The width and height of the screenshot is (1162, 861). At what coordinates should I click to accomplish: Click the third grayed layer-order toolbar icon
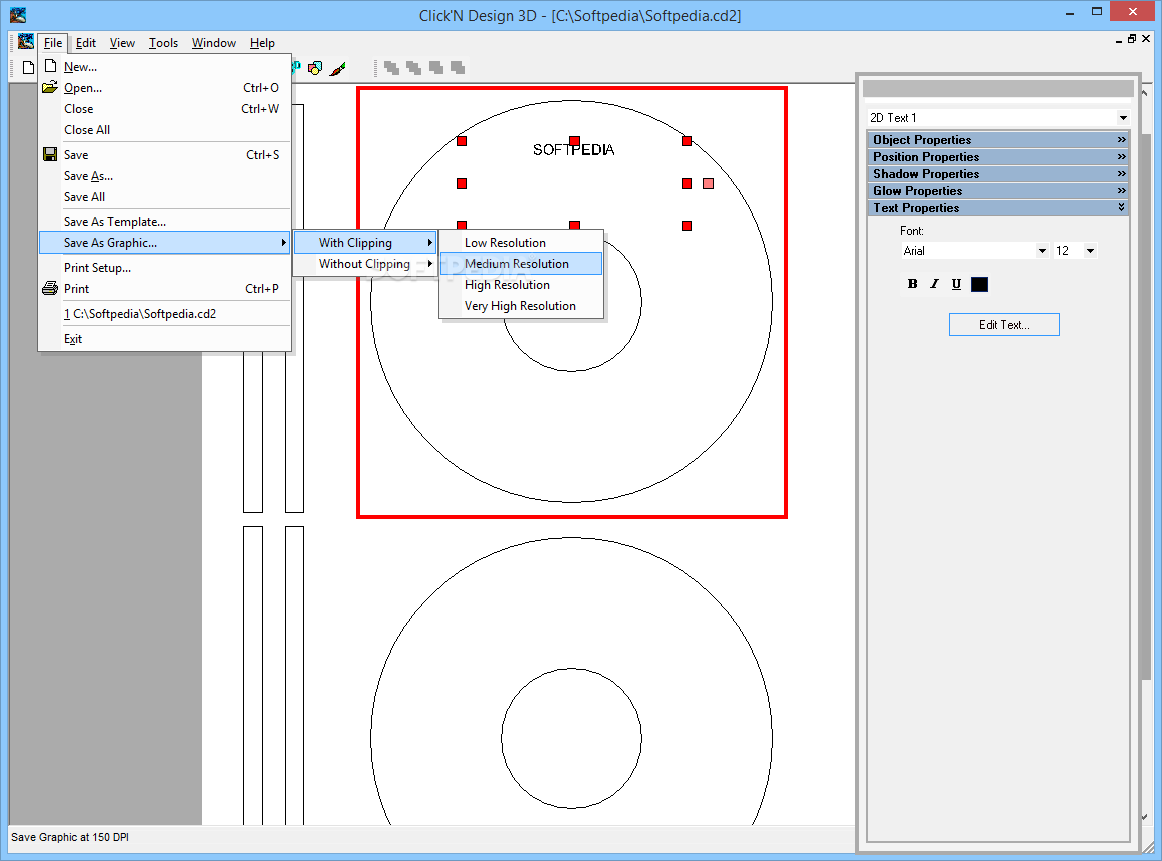coord(436,68)
